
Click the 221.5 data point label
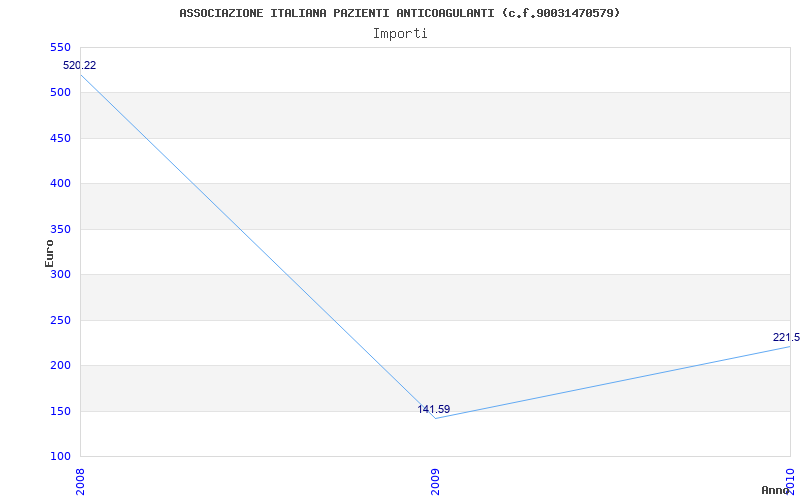786,337
